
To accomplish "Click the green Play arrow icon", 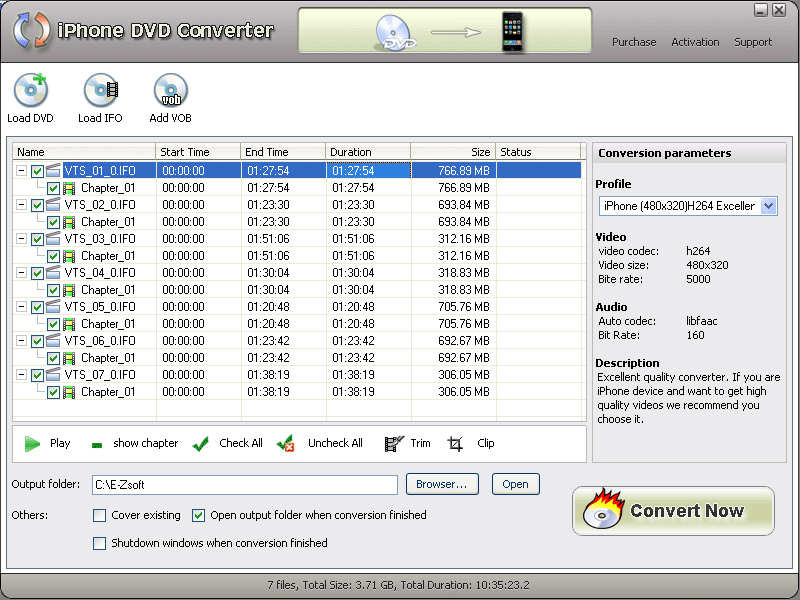I will click(x=32, y=443).
